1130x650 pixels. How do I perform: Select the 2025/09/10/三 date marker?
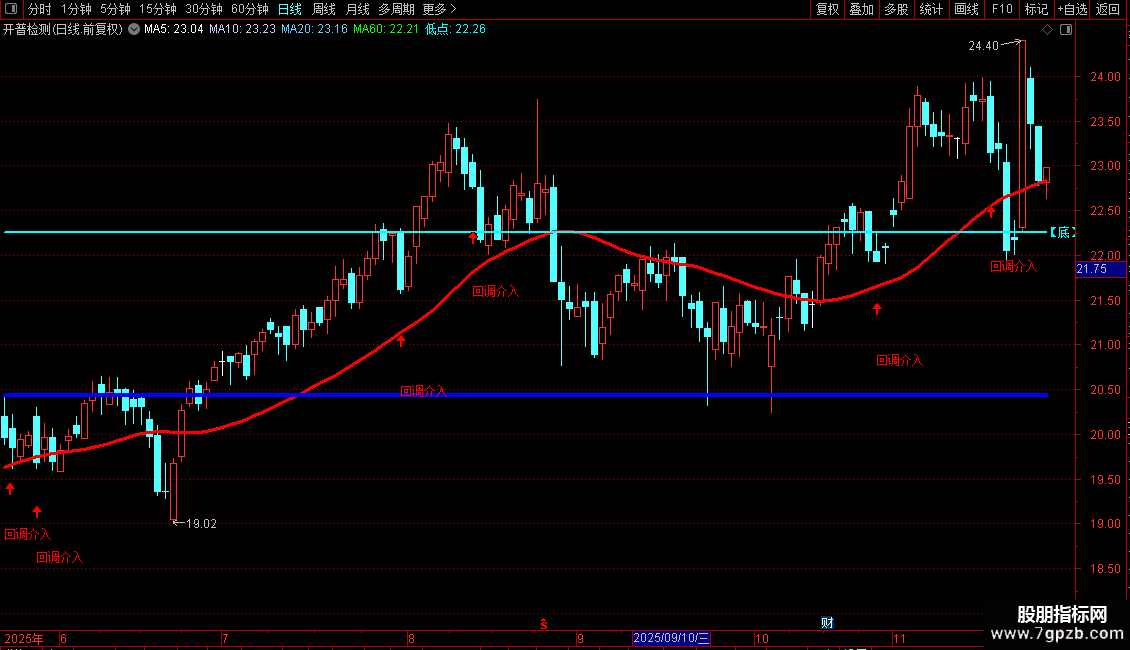671,638
